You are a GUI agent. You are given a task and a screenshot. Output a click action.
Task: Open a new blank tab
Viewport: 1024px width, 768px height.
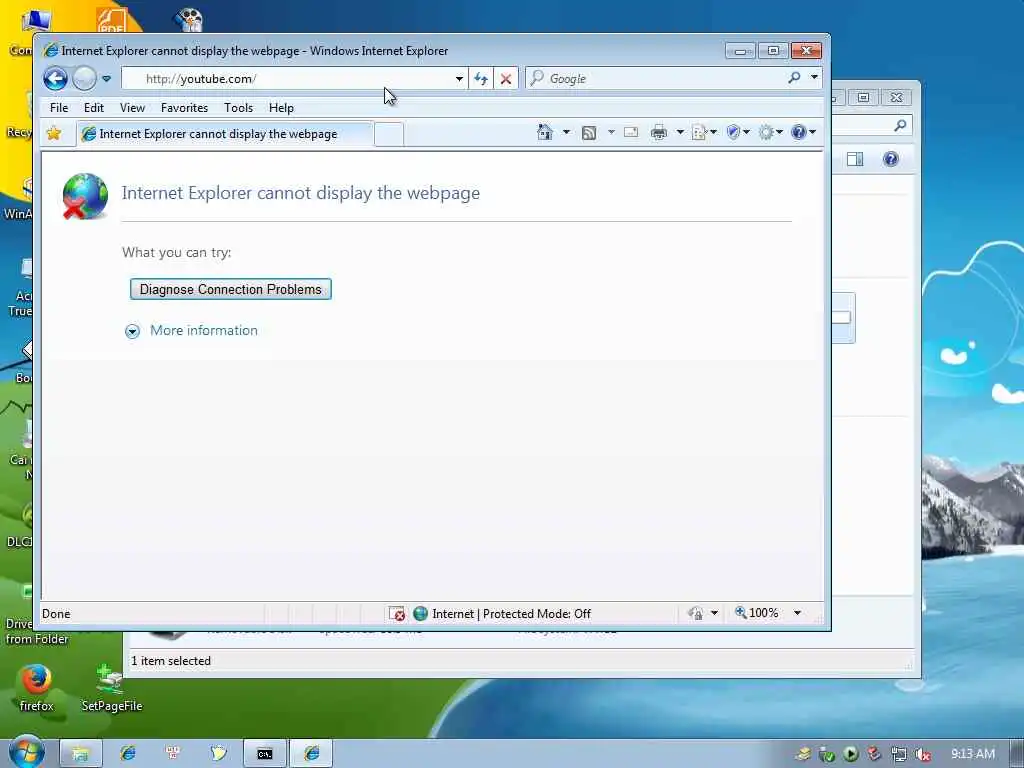(389, 135)
